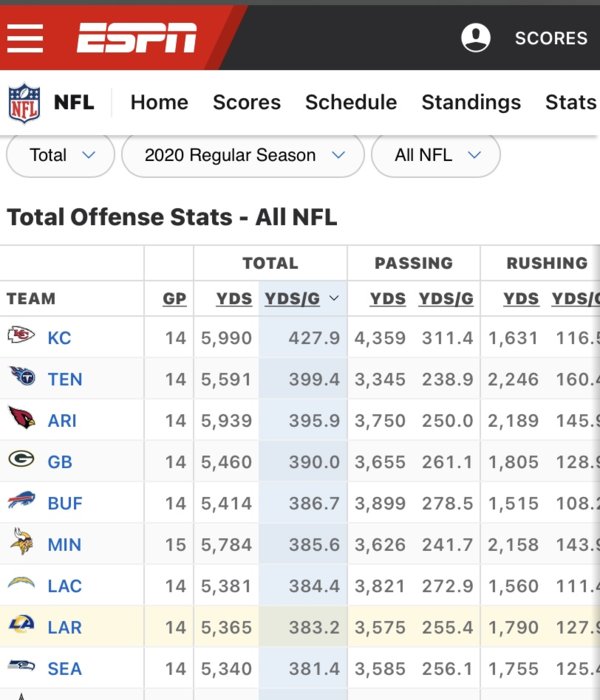This screenshot has width=600, height=700.
Task: Go to the Standings tab
Action: click(x=471, y=102)
